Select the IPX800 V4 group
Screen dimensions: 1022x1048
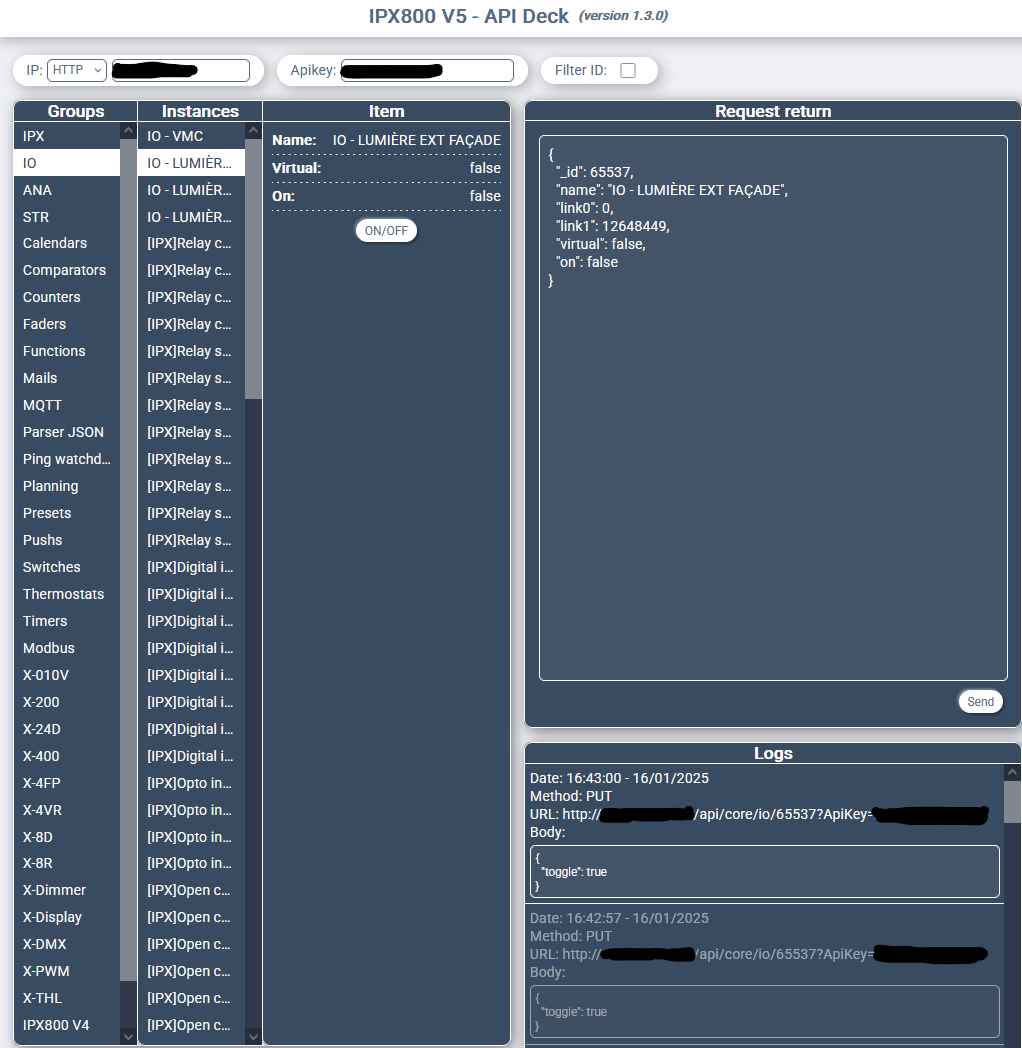[57, 1025]
